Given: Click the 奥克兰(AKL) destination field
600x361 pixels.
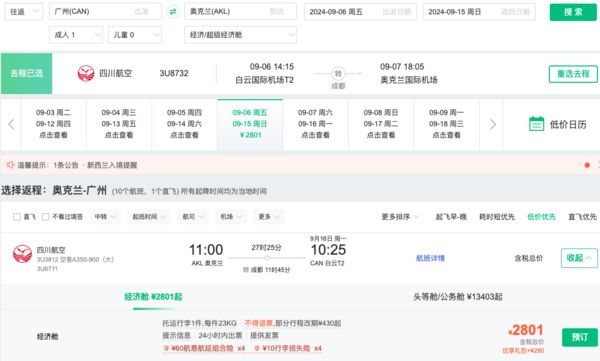Looking at the screenshot, I should [240, 11].
